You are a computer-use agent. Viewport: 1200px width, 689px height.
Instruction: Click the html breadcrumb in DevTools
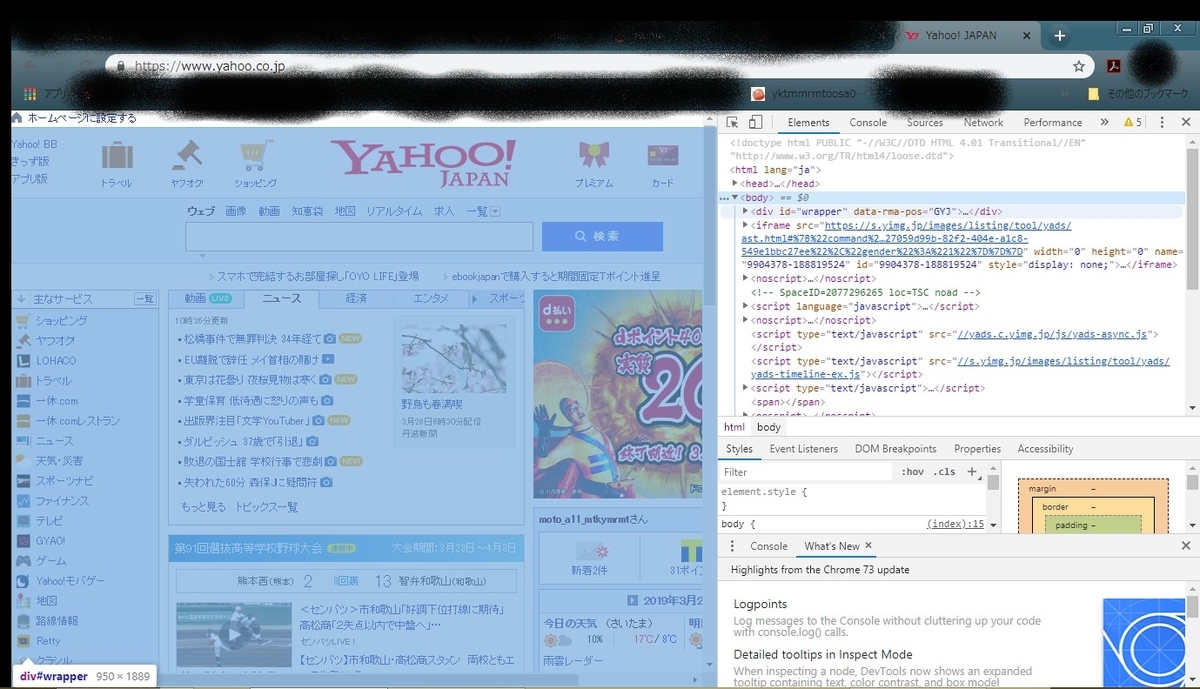734,427
